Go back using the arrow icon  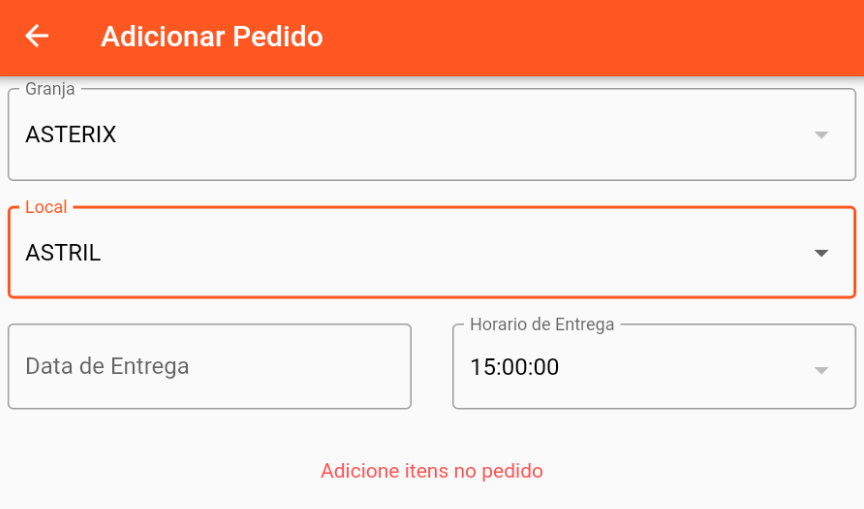click(37, 36)
